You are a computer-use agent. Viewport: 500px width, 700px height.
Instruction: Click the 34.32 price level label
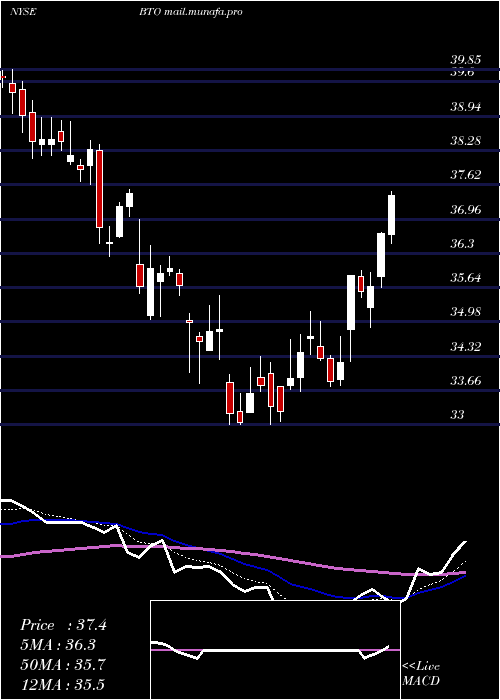465,346
